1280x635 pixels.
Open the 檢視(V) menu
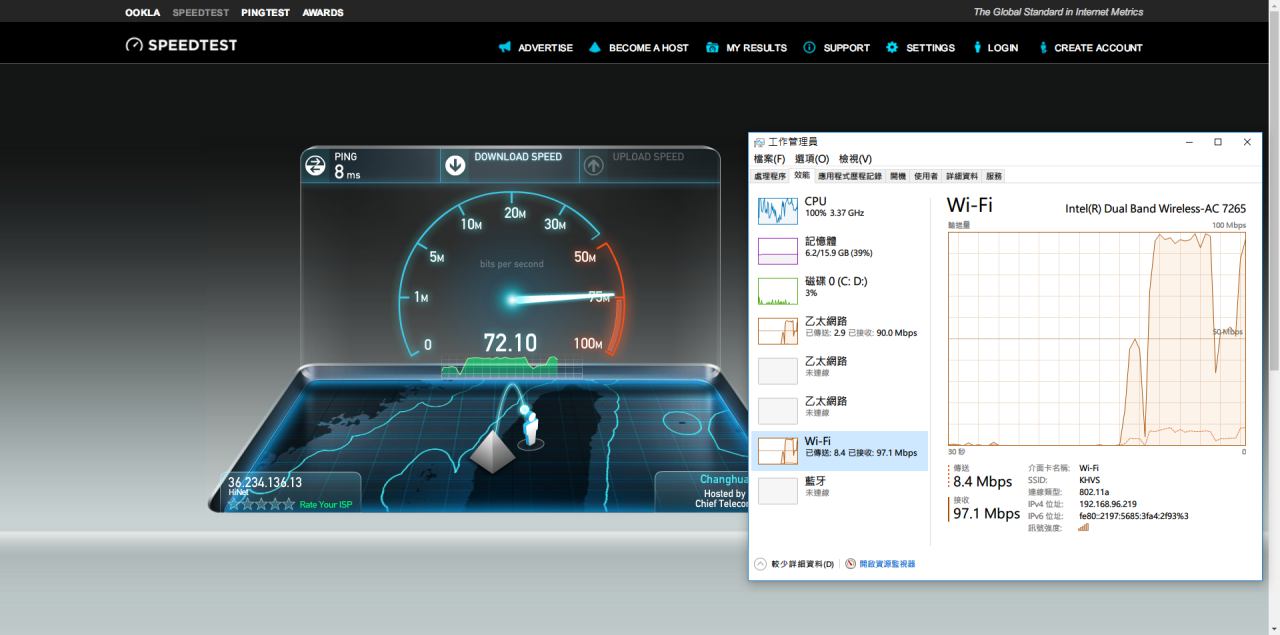tap(855, 159)
